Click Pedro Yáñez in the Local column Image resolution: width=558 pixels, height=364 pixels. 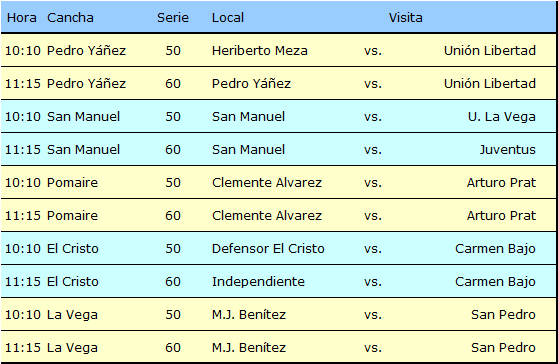251,84
